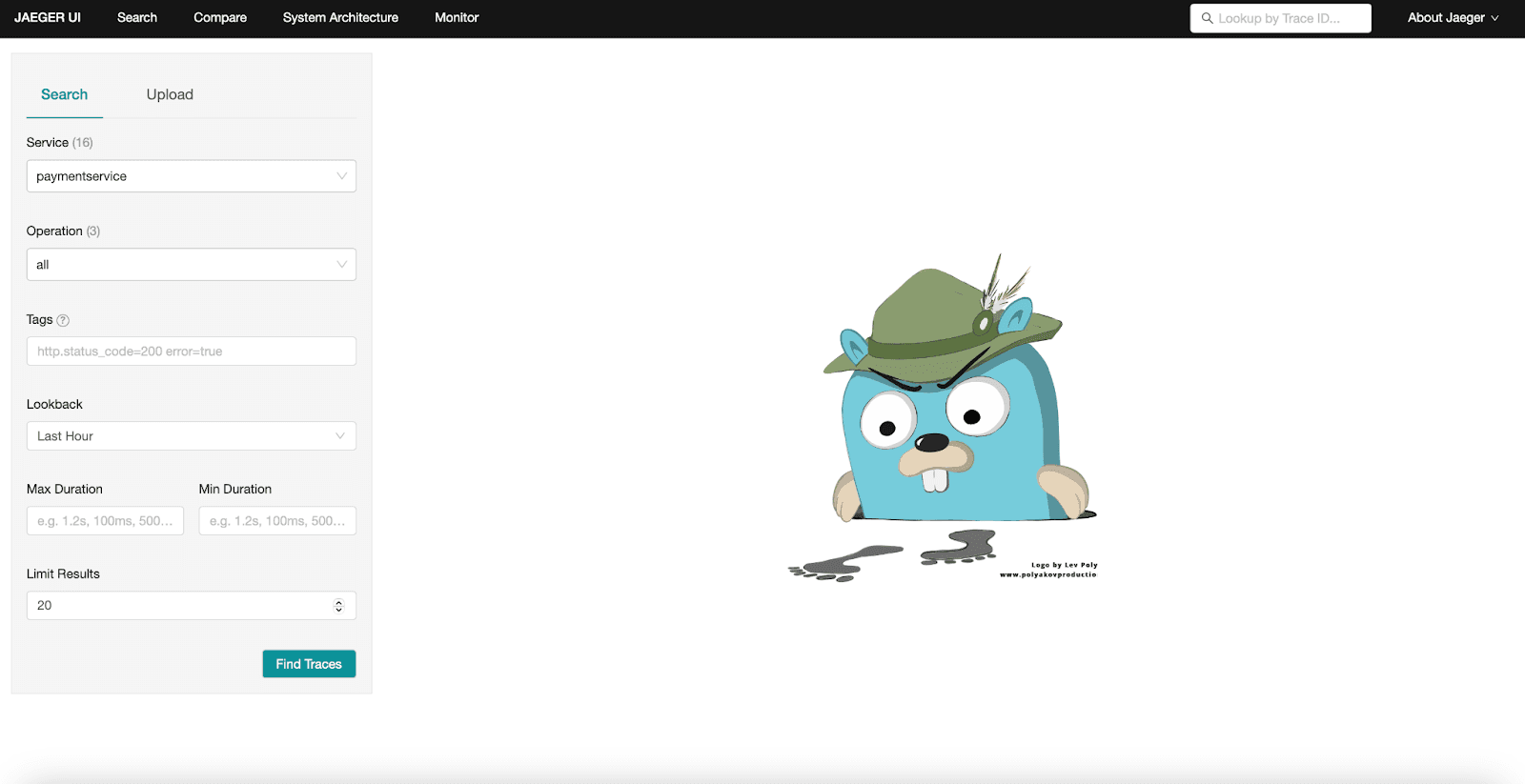Click into the Max Duration field
The height and width of the screenshot is (784, 1525).
(x=105, y=521)
